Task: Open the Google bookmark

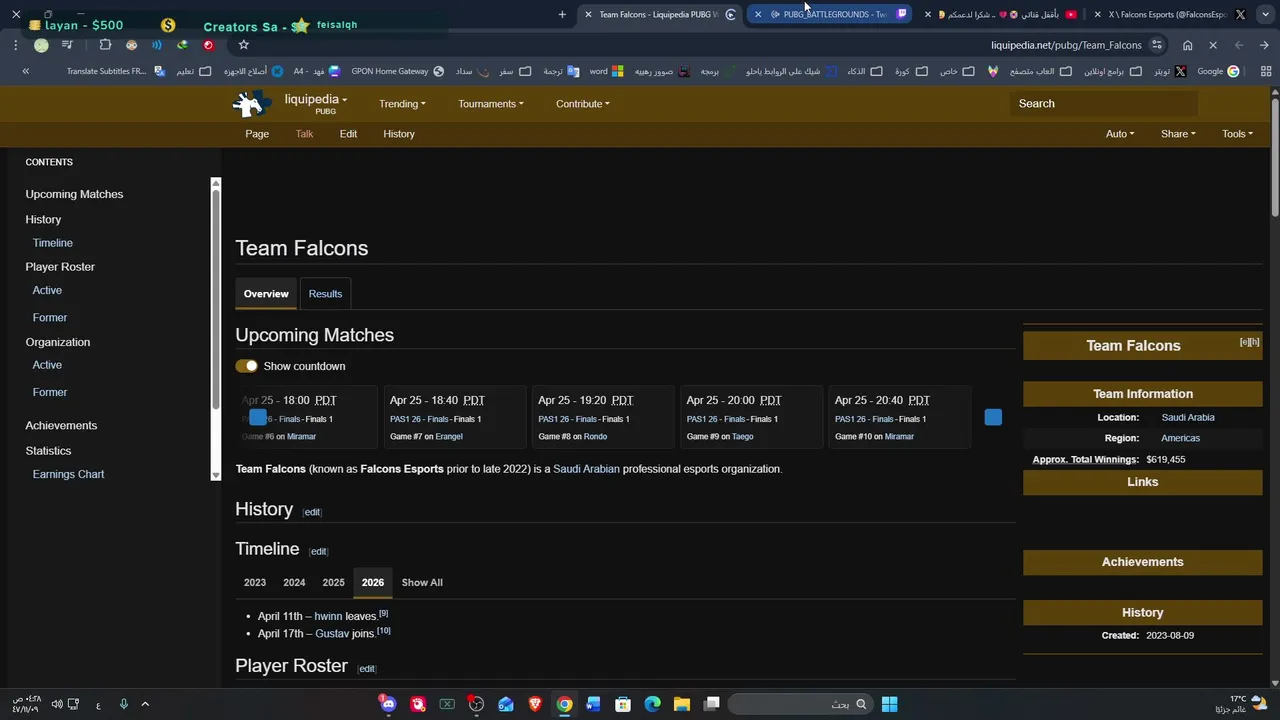Action: (1218, 71)
